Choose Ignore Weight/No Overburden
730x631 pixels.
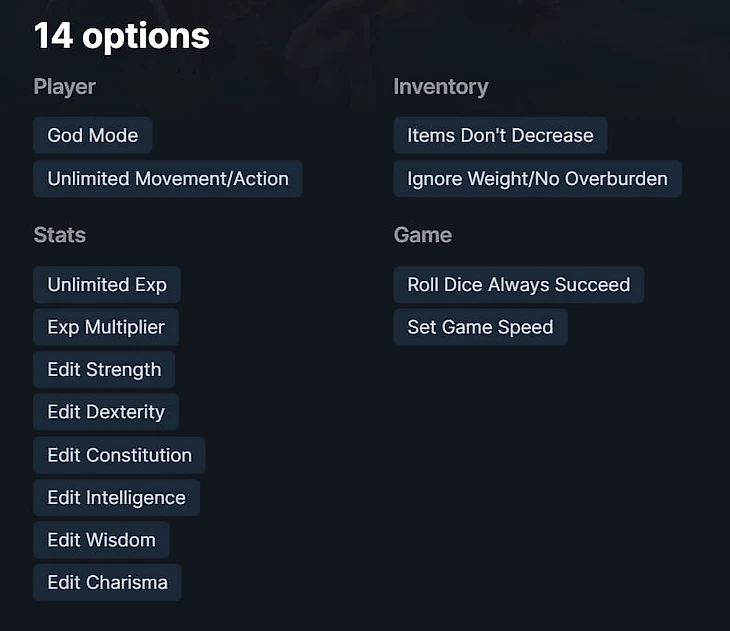click(x=537, y=179)
